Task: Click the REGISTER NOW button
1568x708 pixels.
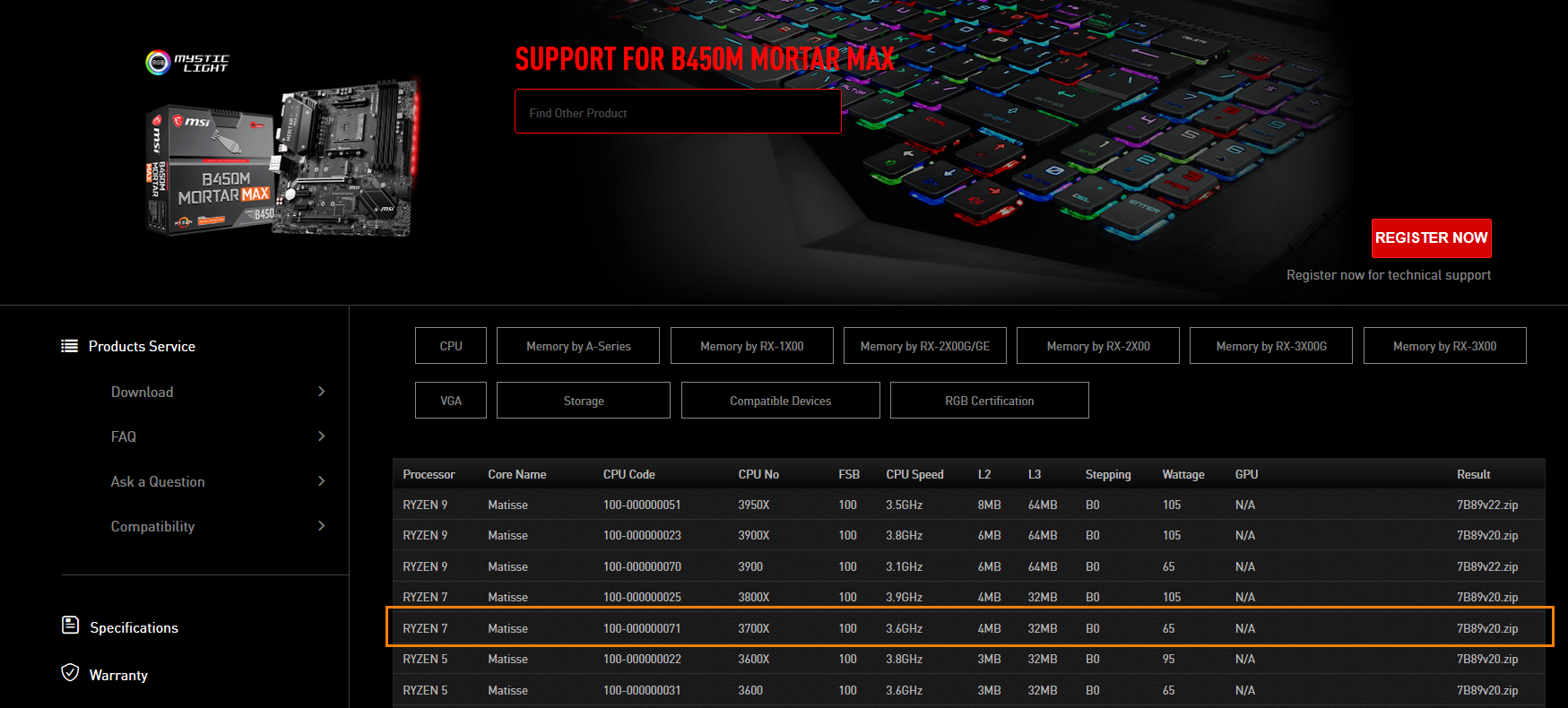Action: click(x=1432, y=238)
